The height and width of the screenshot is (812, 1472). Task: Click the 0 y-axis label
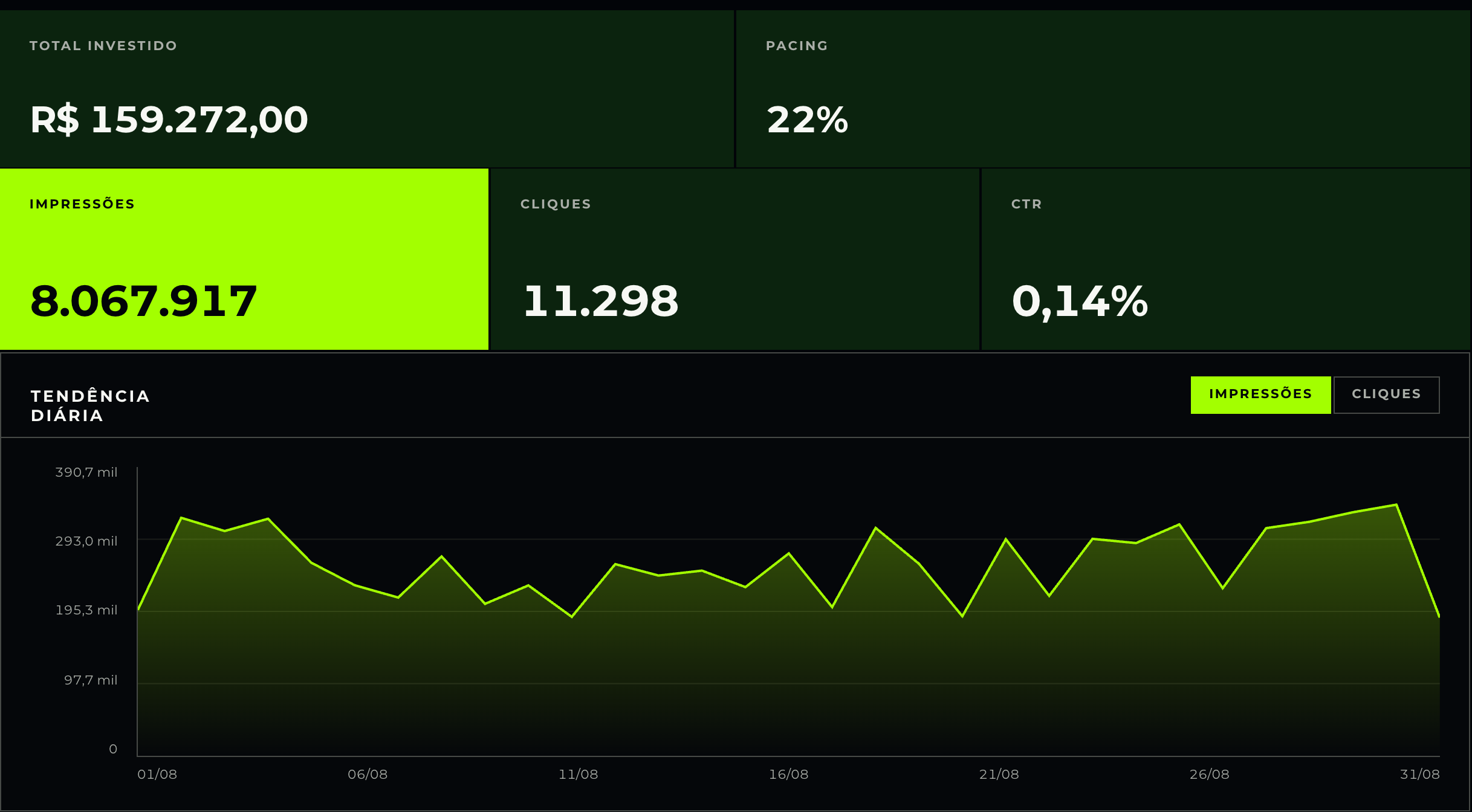(113, 749)
